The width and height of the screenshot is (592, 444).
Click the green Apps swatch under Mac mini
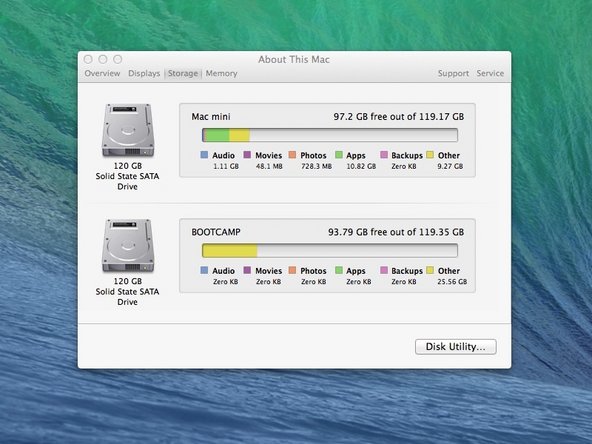[339, 155]
